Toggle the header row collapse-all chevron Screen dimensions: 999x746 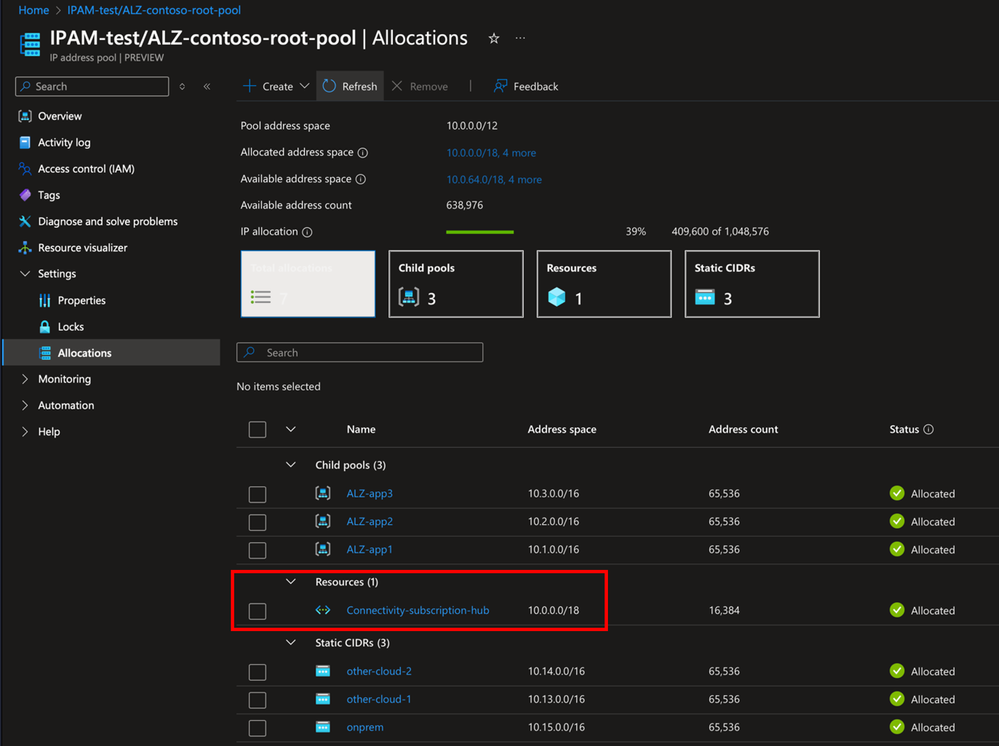pyautogui.click(x=291, y=429)
